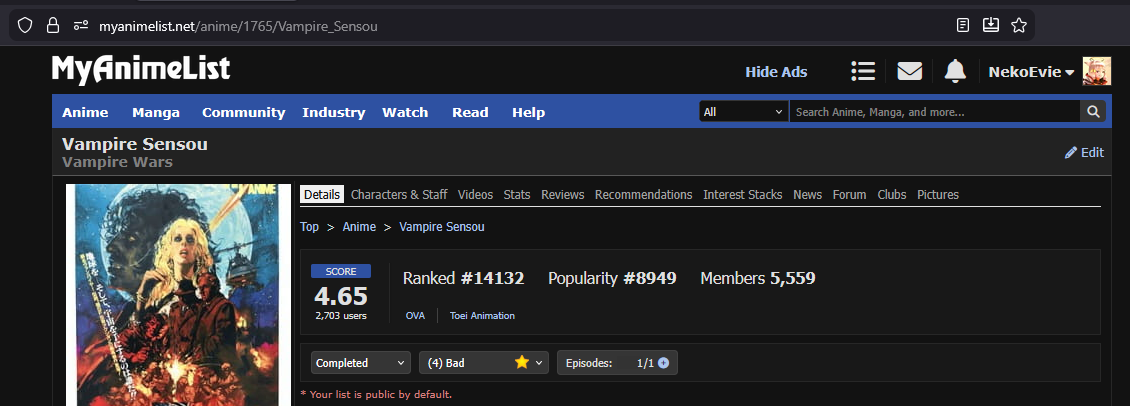1130x406 pixels.
Task: Click the Ranked #14132 text
Action: [463, 278]
